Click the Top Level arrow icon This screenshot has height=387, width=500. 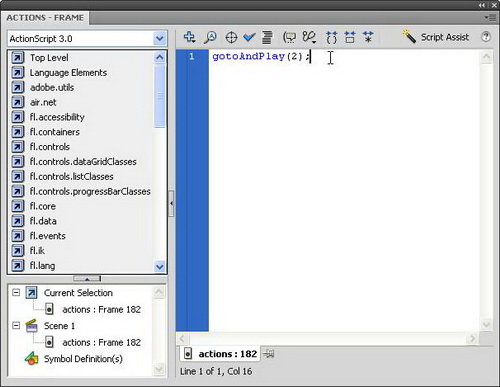pyautogui.click(x=18, y=58)
